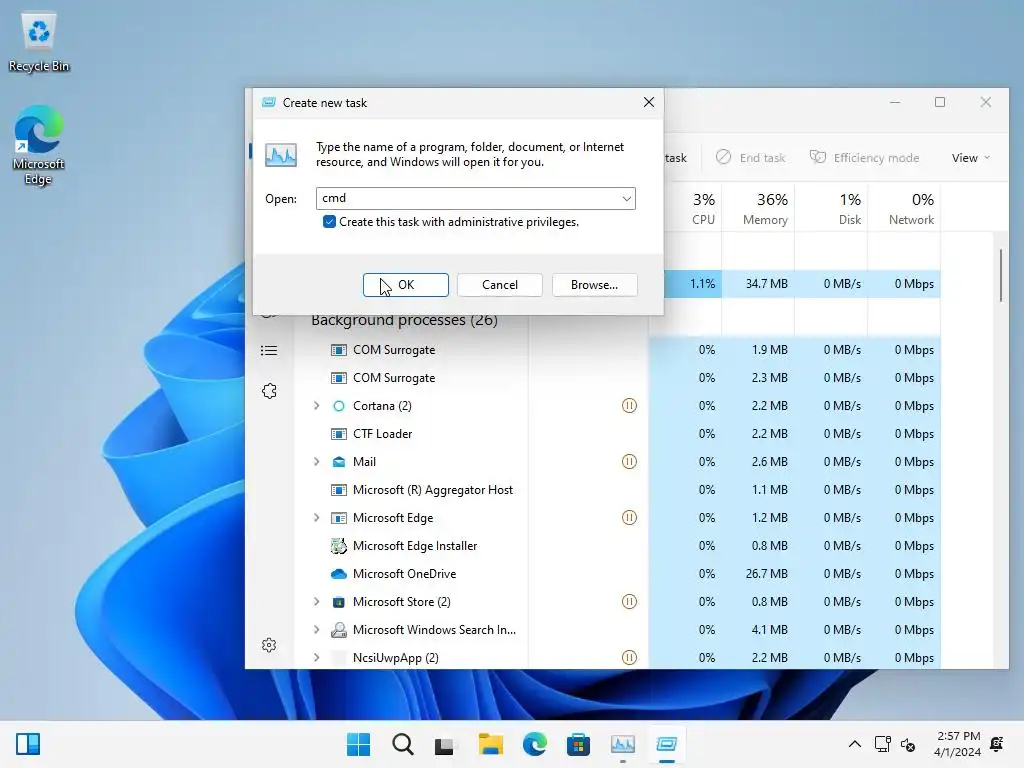The image size is (1024, 768).
Task: Cancel the Create new task dialog
Action: pos(500,285)
